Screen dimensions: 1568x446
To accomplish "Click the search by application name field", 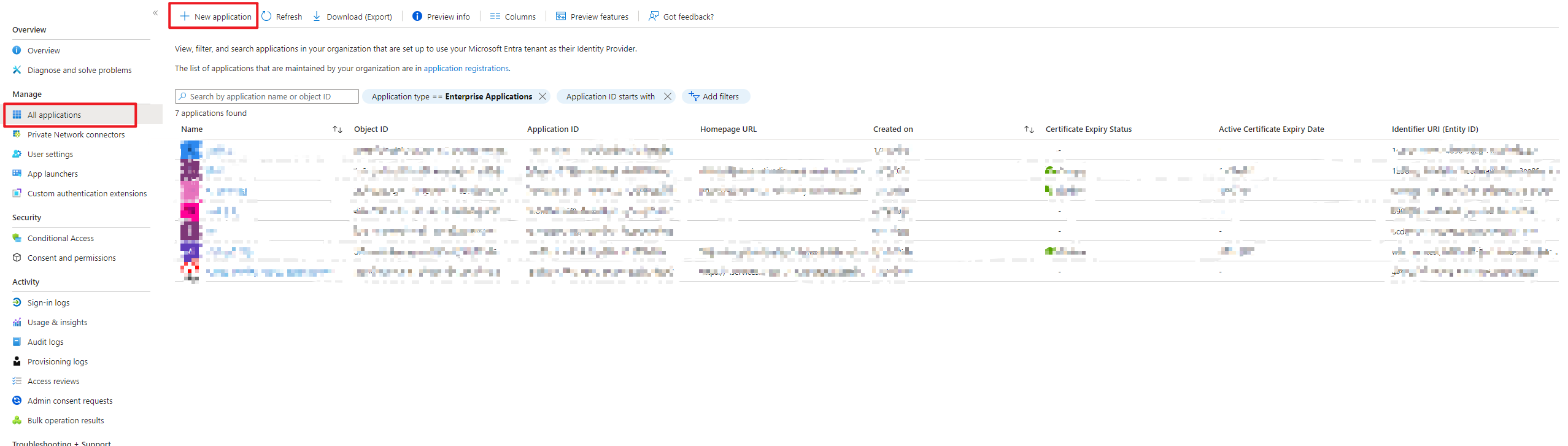I will click(267, 96).
